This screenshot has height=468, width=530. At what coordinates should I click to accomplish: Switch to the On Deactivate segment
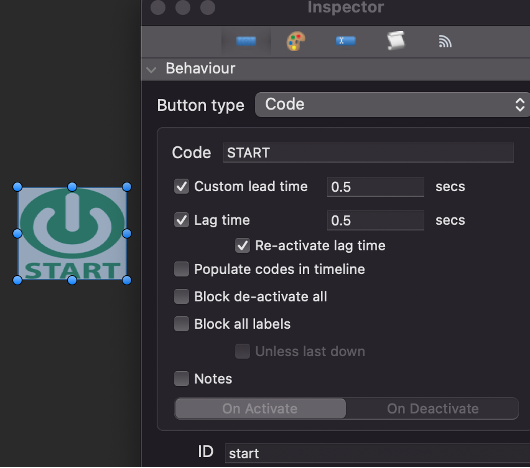pos(432,409)
